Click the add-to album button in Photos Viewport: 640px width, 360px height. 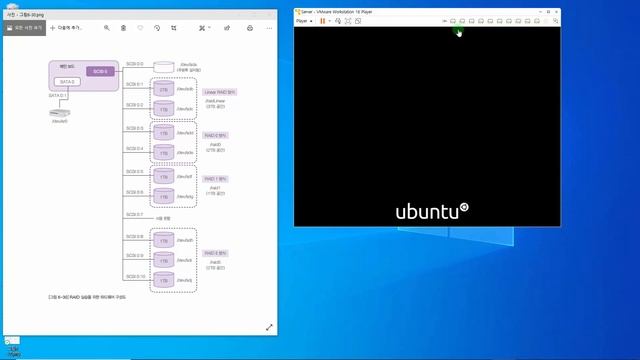click(66, 28)
